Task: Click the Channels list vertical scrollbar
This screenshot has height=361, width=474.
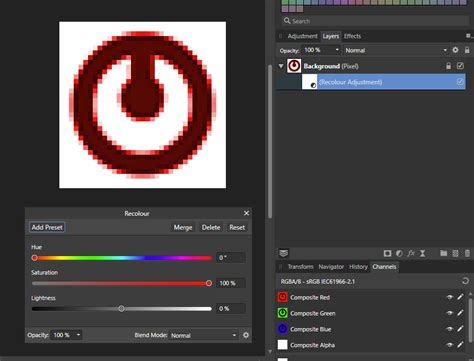Action: (470, 320)
